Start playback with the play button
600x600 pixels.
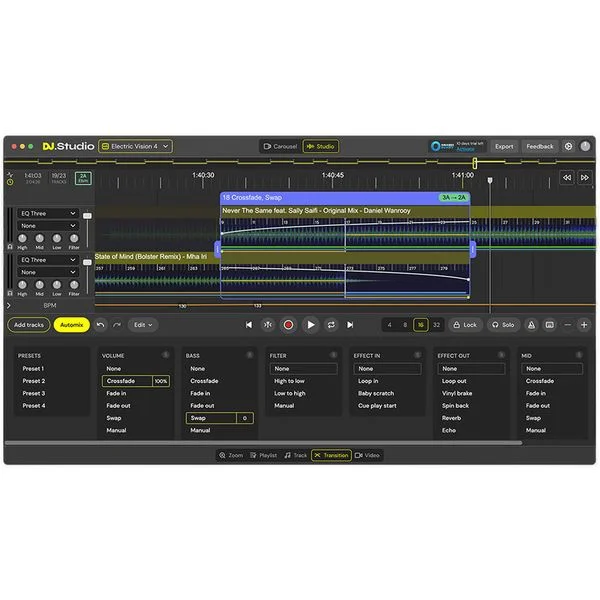(311, 325)
